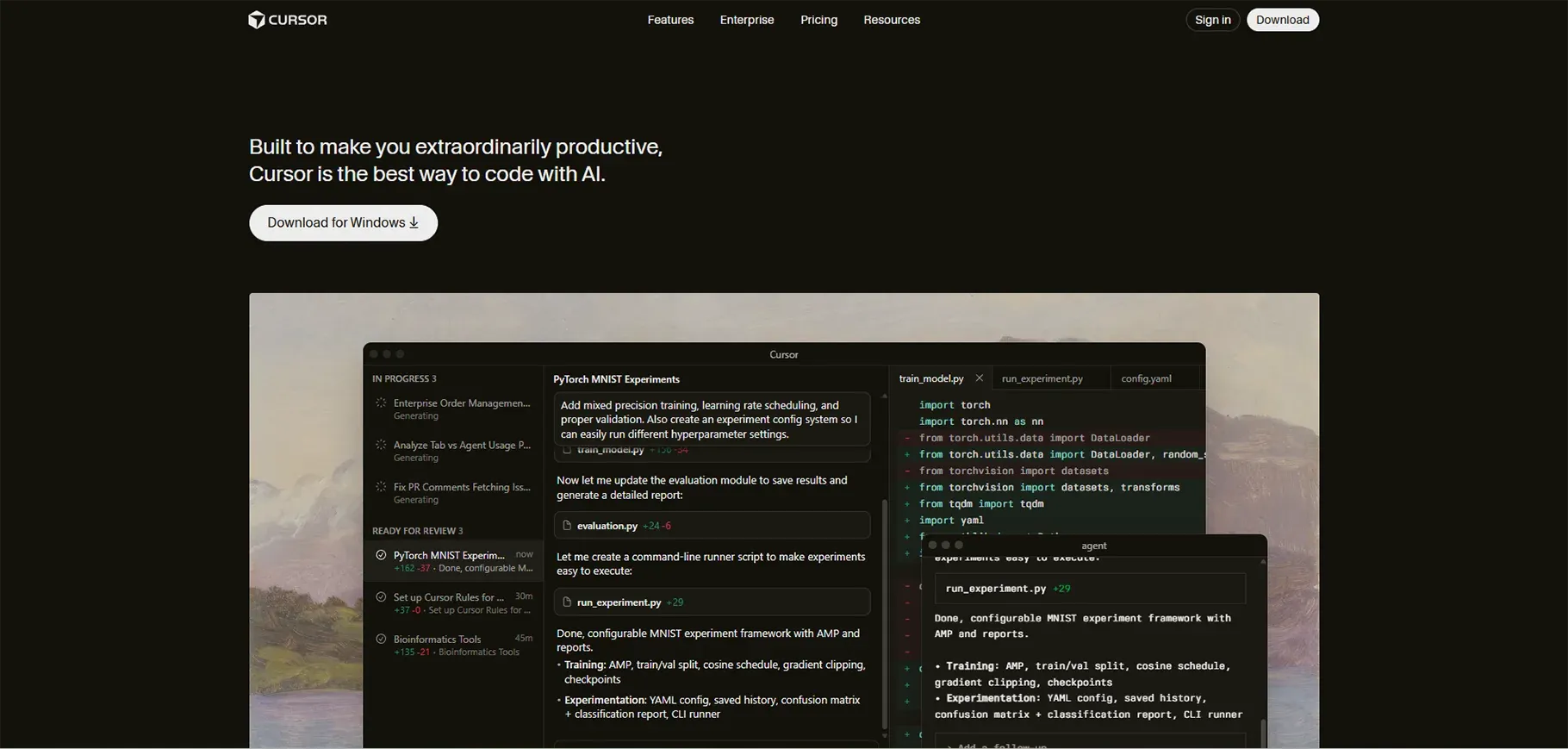Click the checkmark icon beside PyTorch MNIST Experiments
Image resolution: width=1568 pixels, height=749 pixels.
pos(381,556)
